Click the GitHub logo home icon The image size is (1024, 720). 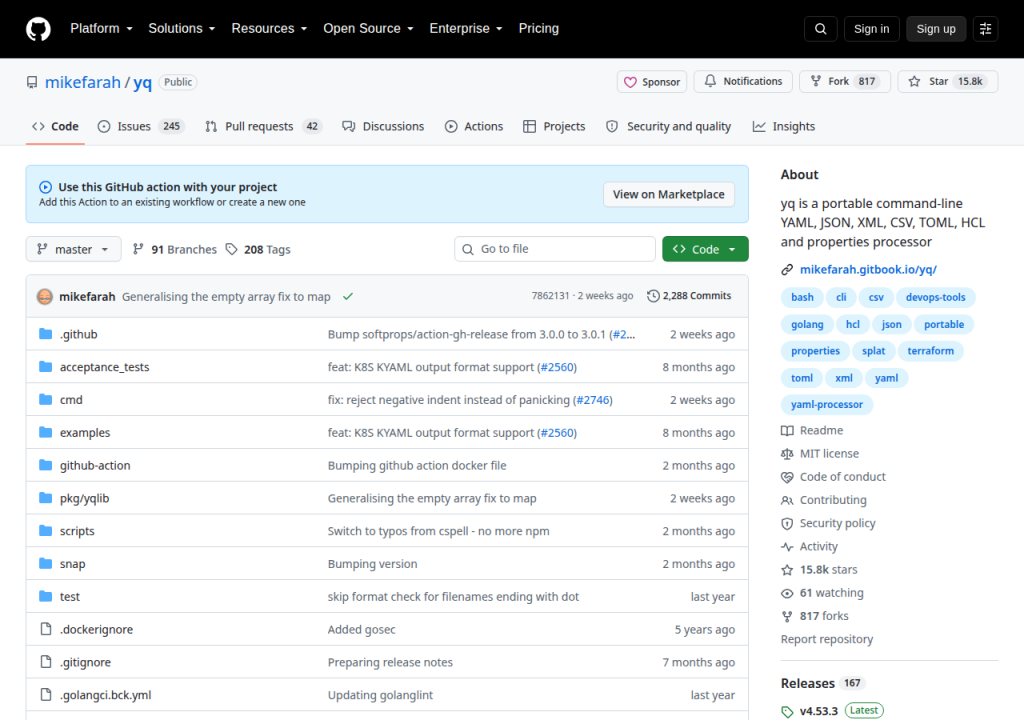38,29
